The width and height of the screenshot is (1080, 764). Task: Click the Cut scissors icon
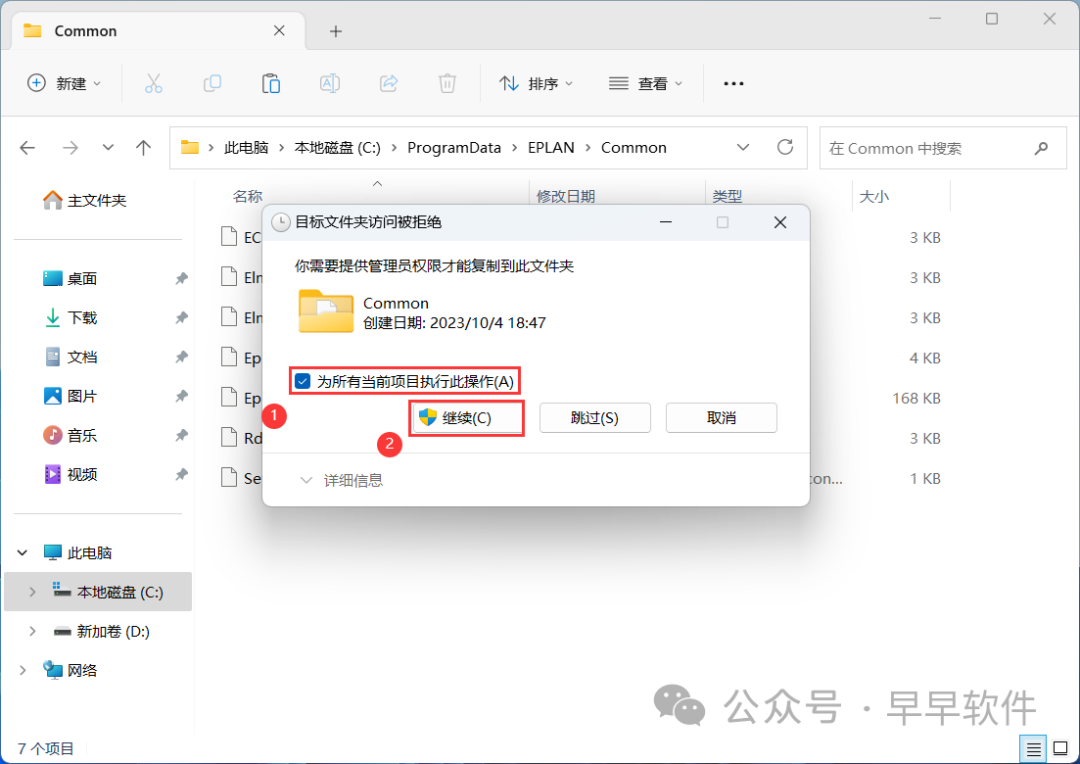[x=153, y=84]
